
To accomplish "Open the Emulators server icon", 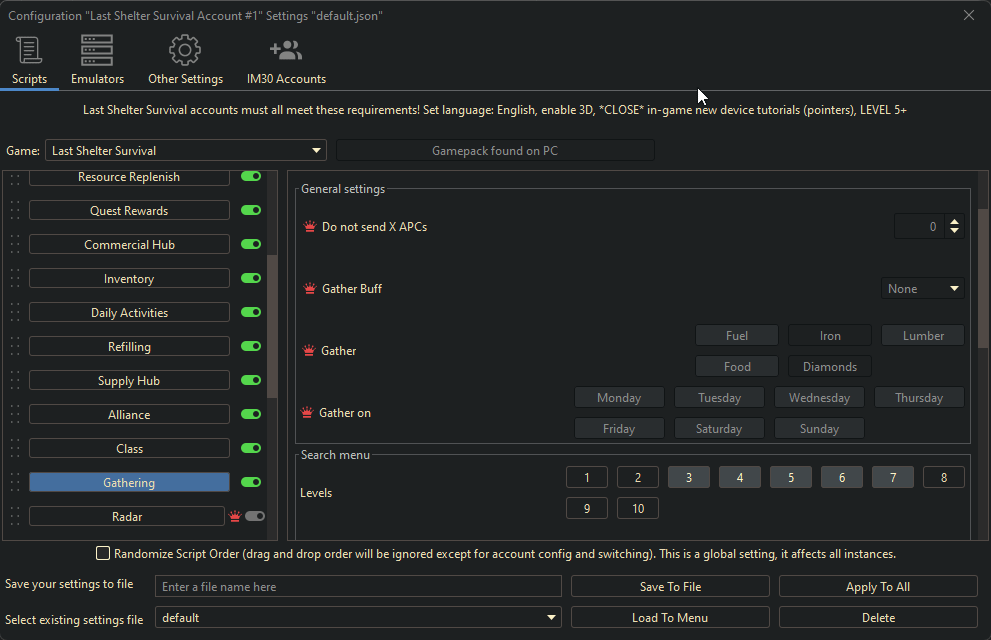I will point(97,50).
